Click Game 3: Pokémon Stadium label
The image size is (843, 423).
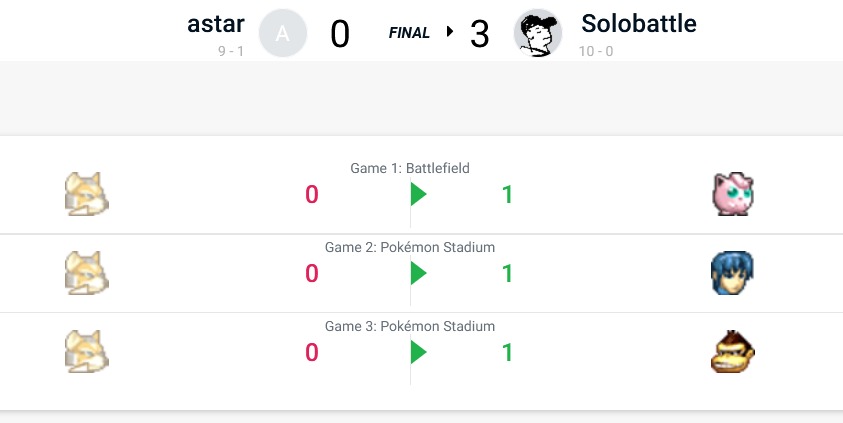(x=410, y=326)
